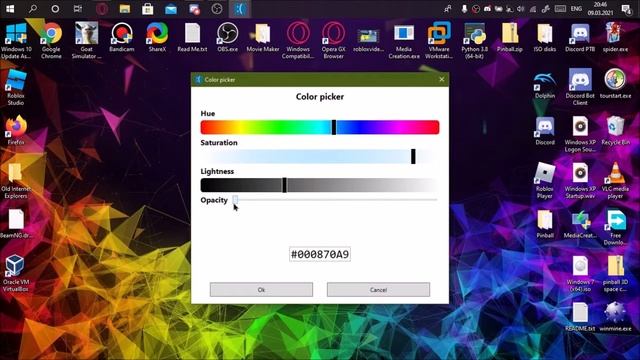640x360 pixels.
Task: Click the Opacity slider handle
Action: pyautogui.click(x=235, y=200)
